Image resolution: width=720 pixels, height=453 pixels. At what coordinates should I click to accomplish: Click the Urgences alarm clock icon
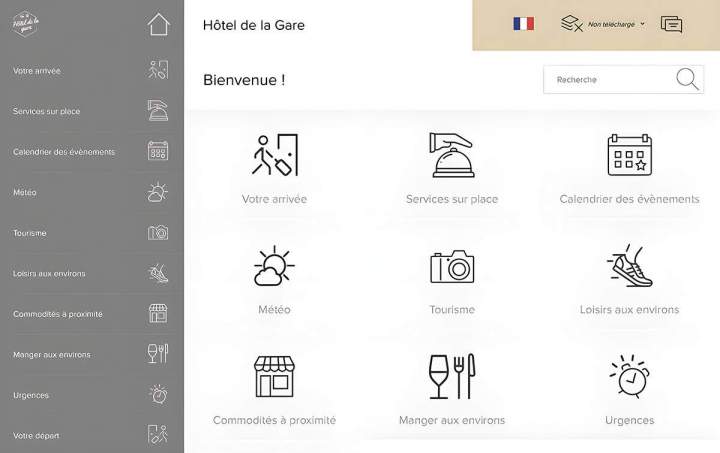629,375
